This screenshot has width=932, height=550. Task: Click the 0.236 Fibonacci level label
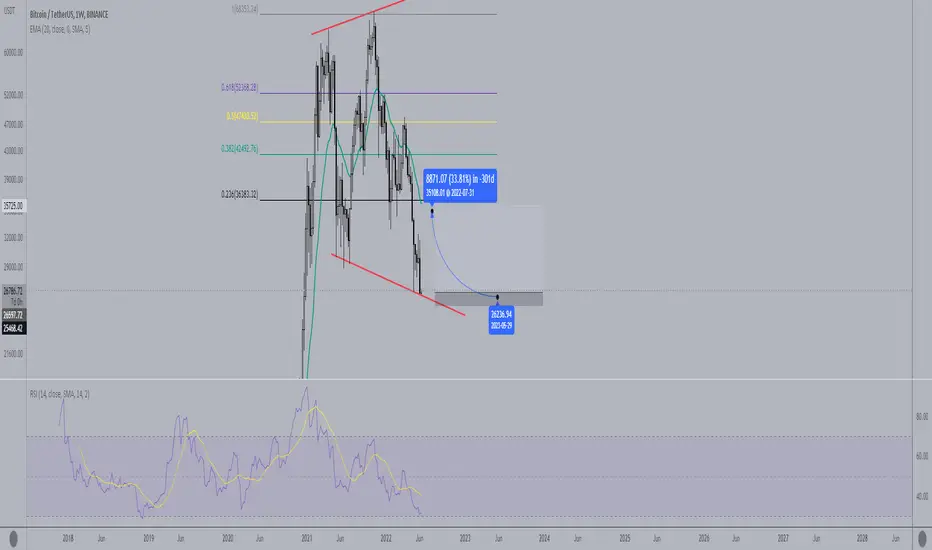tap(240, 194)
